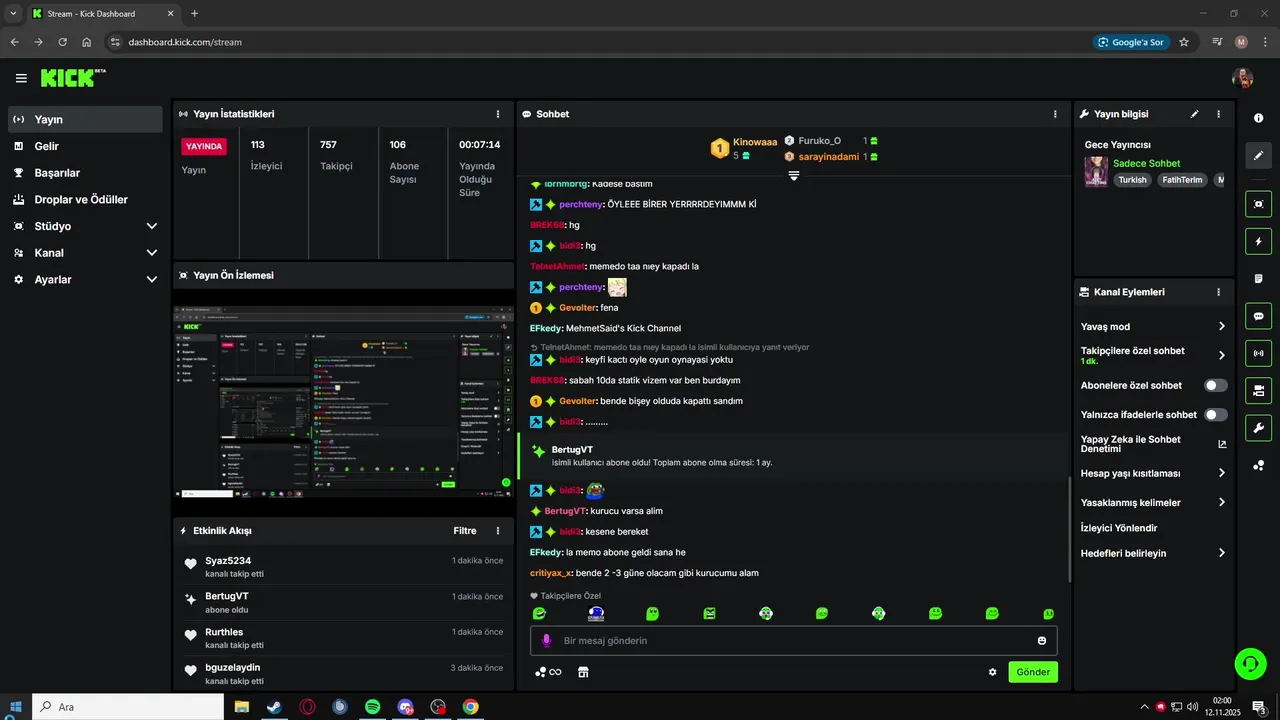Open the Filtre activity filter
This screenshot has width=1280, height=720.
465,531
